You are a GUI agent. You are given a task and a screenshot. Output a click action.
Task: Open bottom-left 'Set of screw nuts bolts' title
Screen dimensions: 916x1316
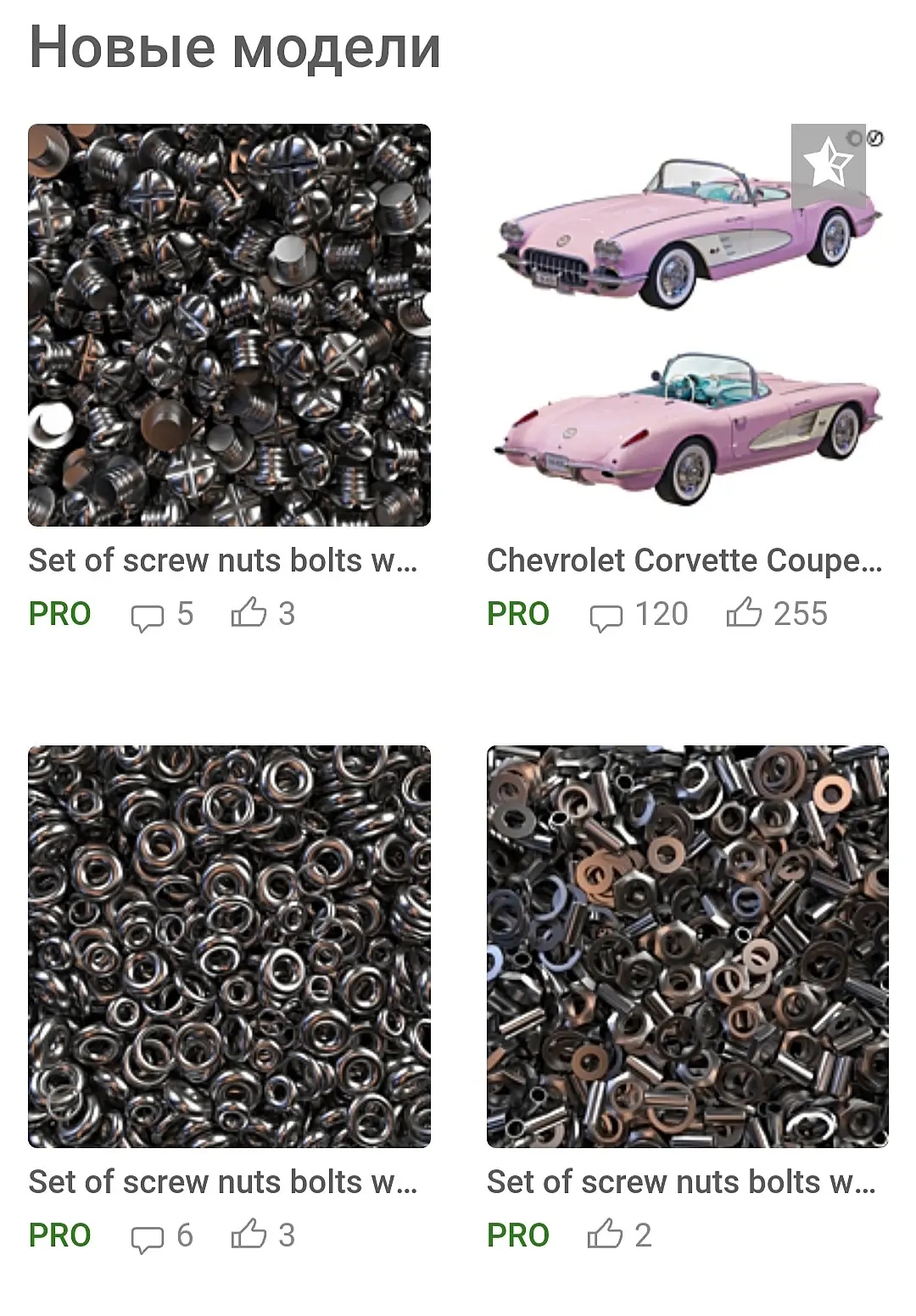pos(223,1182)
